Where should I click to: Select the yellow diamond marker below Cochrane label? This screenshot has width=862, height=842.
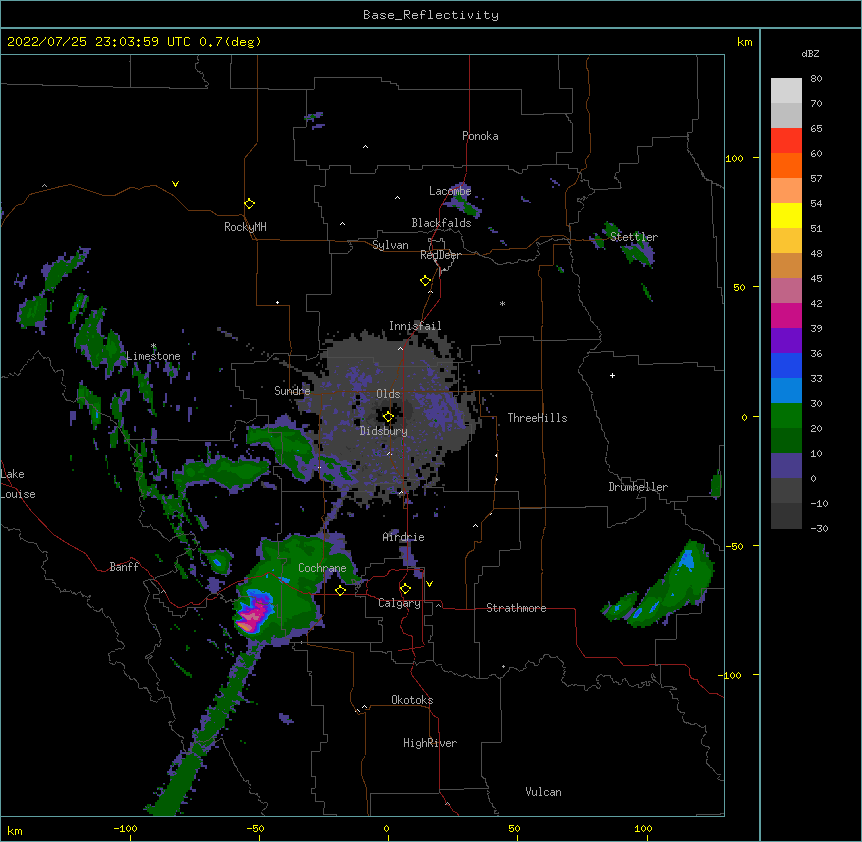[340, 590]
